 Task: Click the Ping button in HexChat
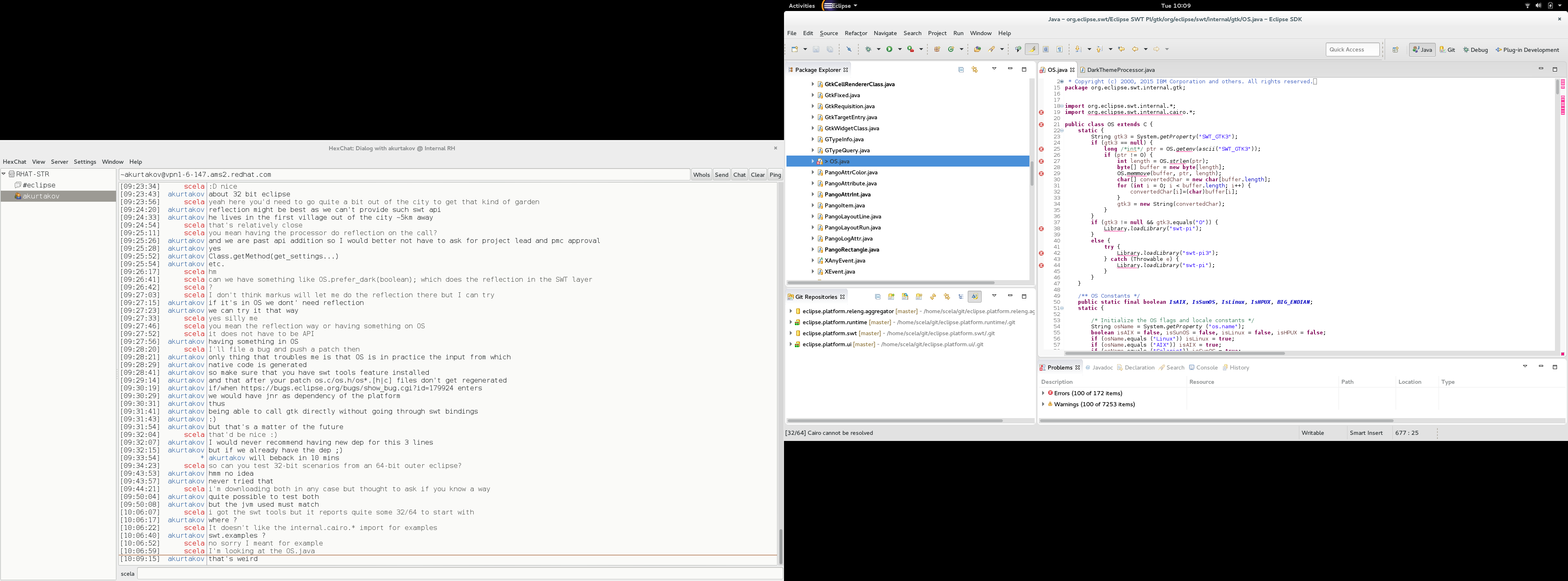click(x=775, y=175)
